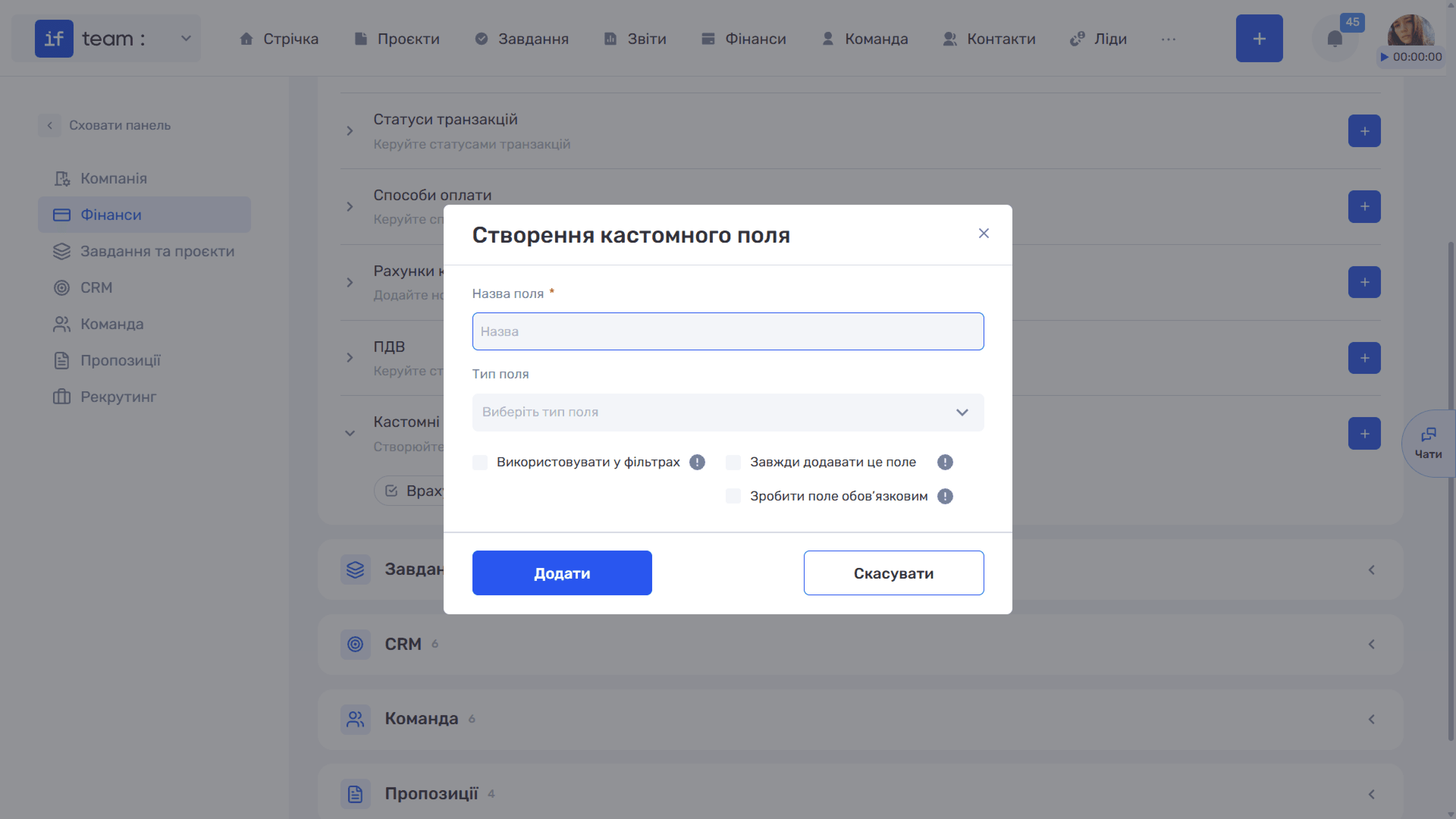1456x819 pixels.
Task: Select Фінанси in settings sidebar
Action: click(144, 215)
